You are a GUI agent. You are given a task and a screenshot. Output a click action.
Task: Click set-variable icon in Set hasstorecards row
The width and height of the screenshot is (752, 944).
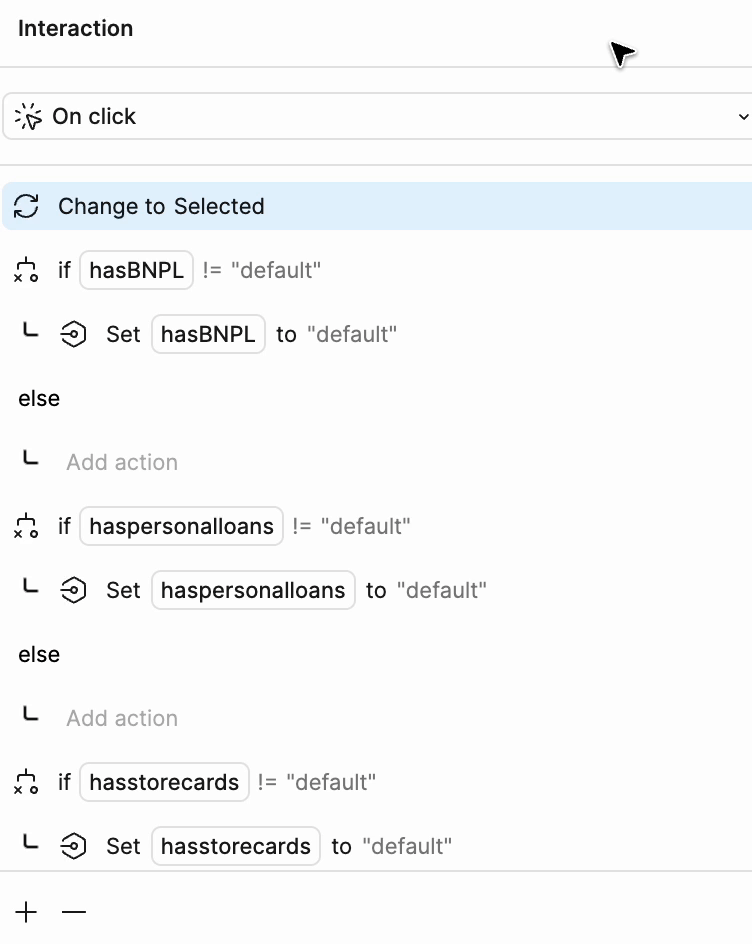click(x=74, y=846)
